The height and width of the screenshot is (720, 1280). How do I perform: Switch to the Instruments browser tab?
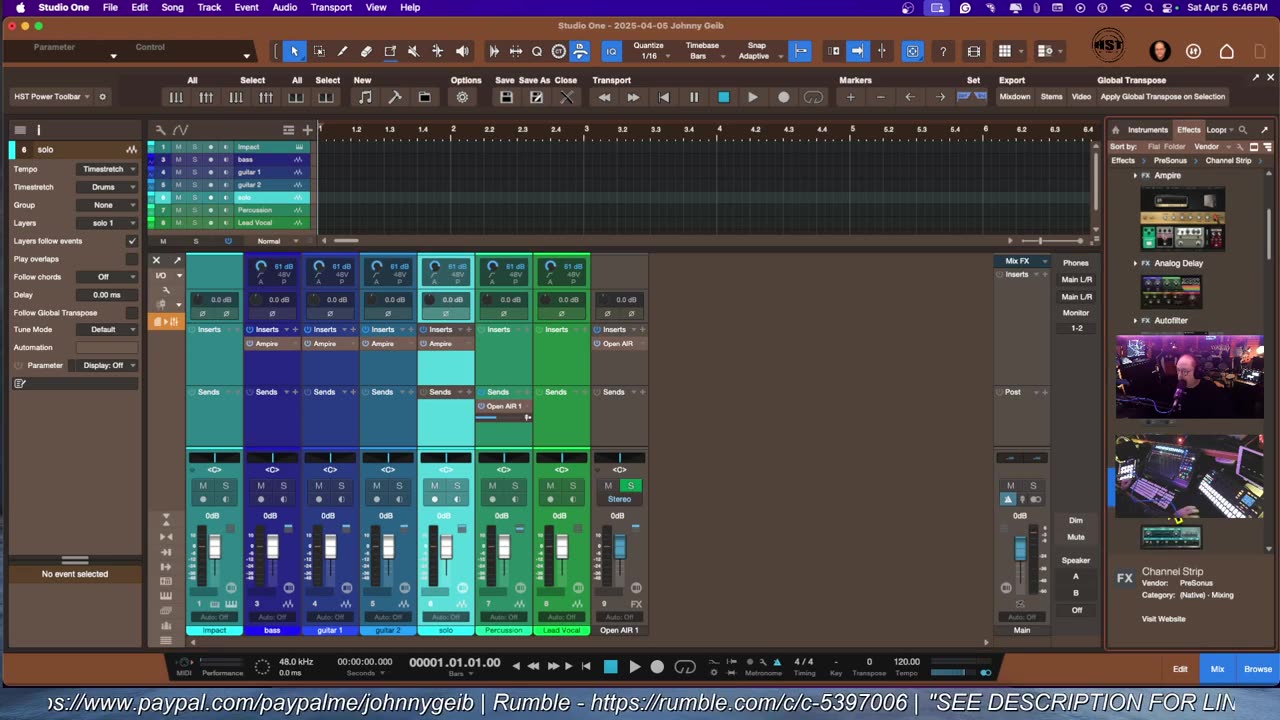point(1147,130)
